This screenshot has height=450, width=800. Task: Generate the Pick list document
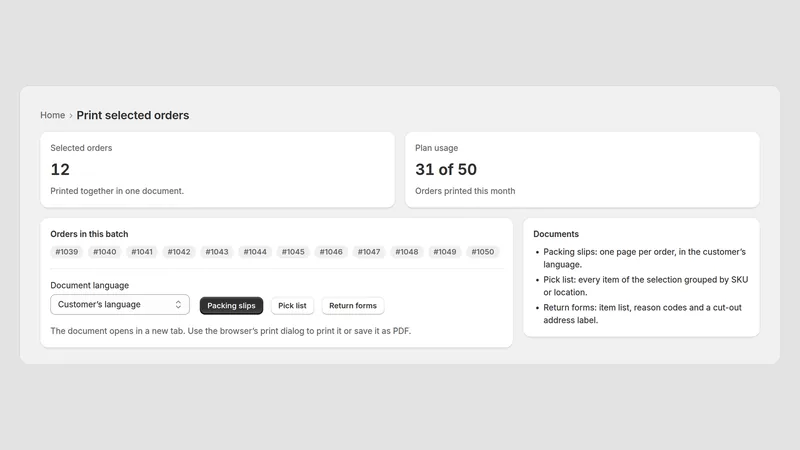pos(292,306)
